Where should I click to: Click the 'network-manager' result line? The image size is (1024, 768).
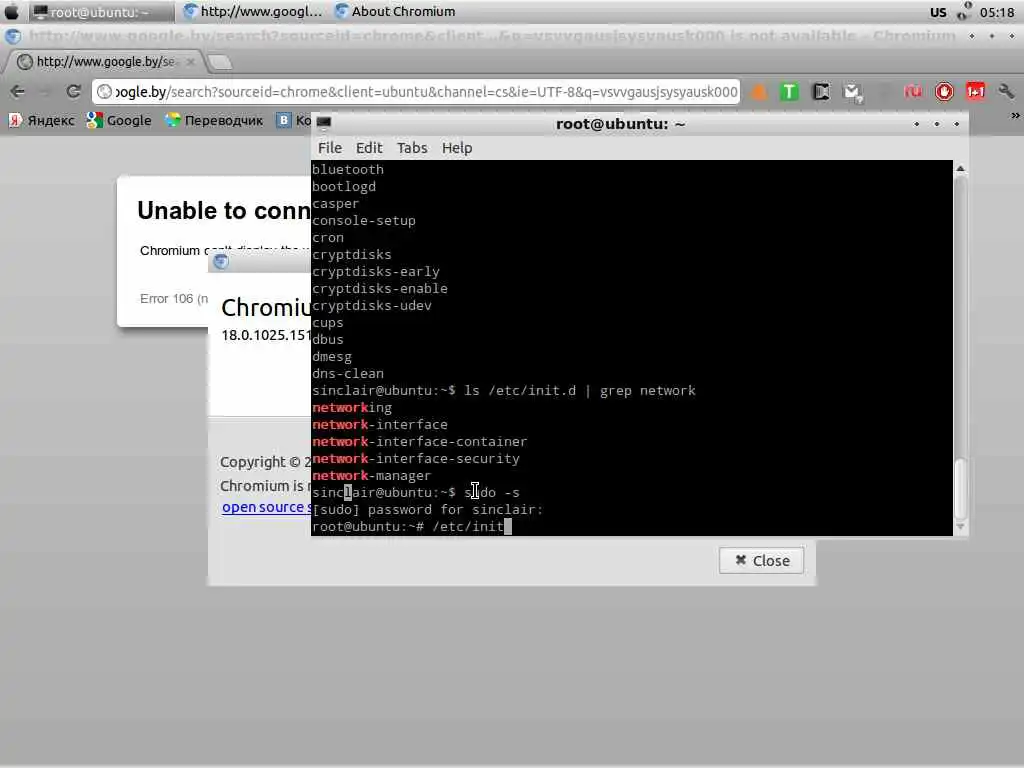pyautogui.click(x=372, y=475)
